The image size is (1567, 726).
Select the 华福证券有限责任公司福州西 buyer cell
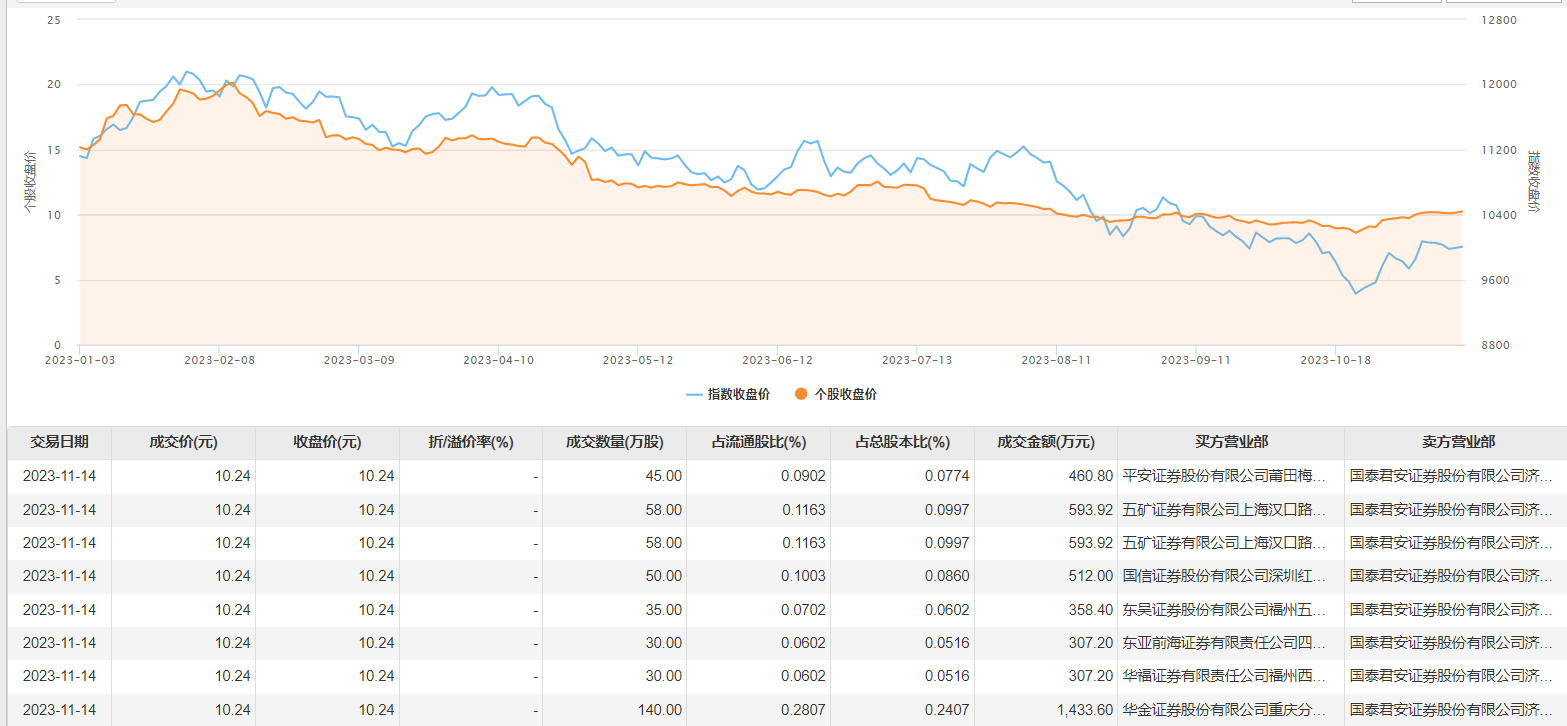(x=1231, y=676)
